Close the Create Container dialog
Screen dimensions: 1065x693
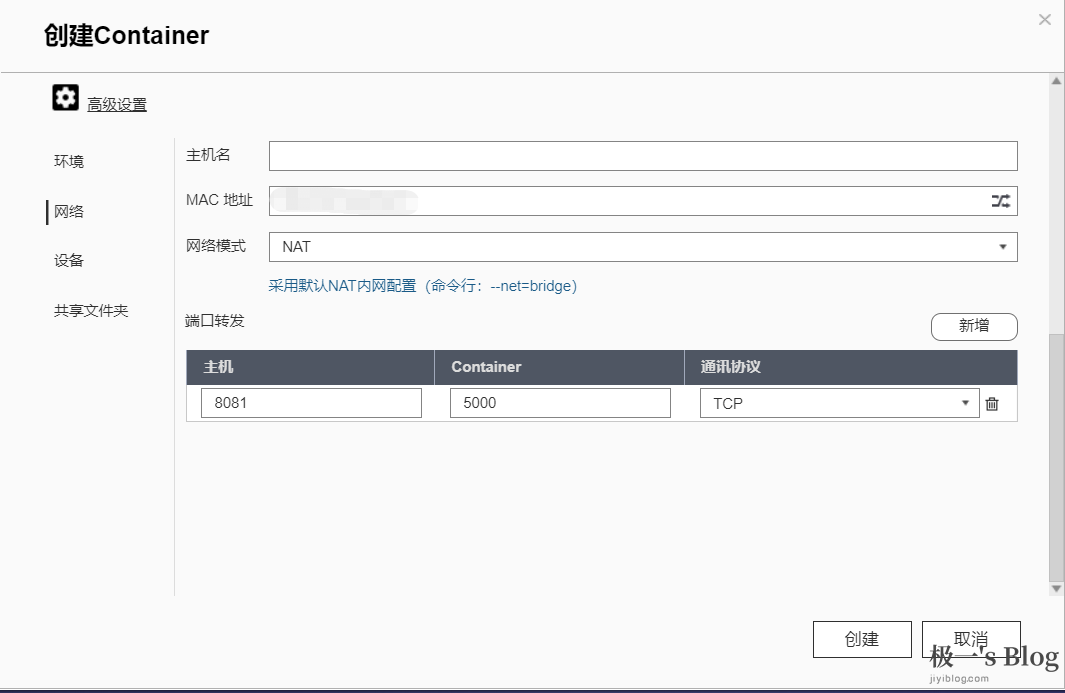[x=1045, y=20]
